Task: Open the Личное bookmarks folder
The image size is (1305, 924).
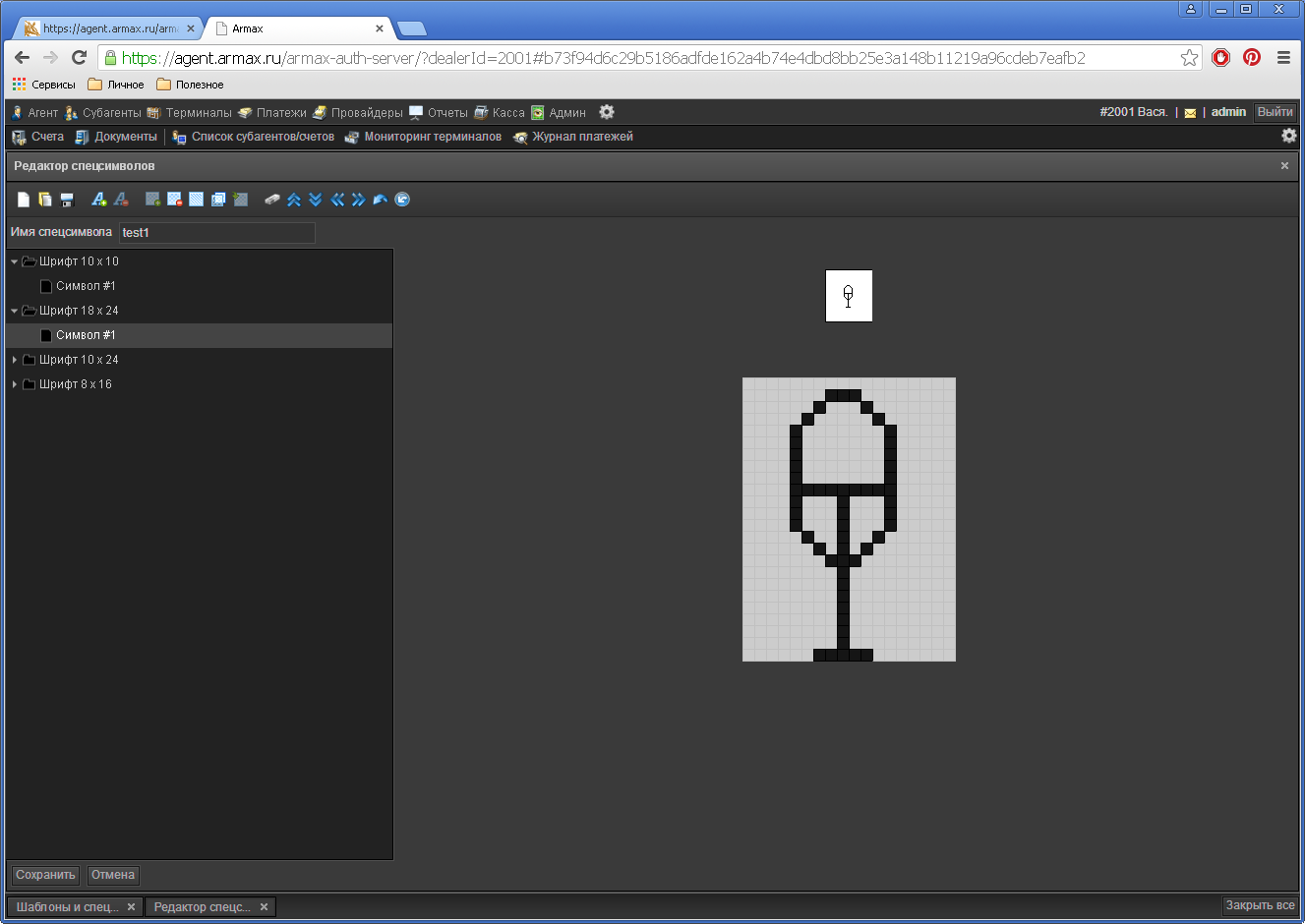Action: [x=116, y=85]
